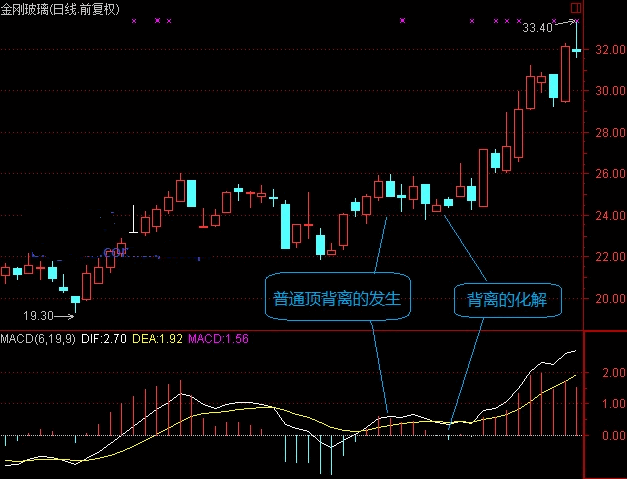Viewport: 627px width, 479px height.
Task: Click the leftmost magenta info marker
Action: (x=134, y=21)
